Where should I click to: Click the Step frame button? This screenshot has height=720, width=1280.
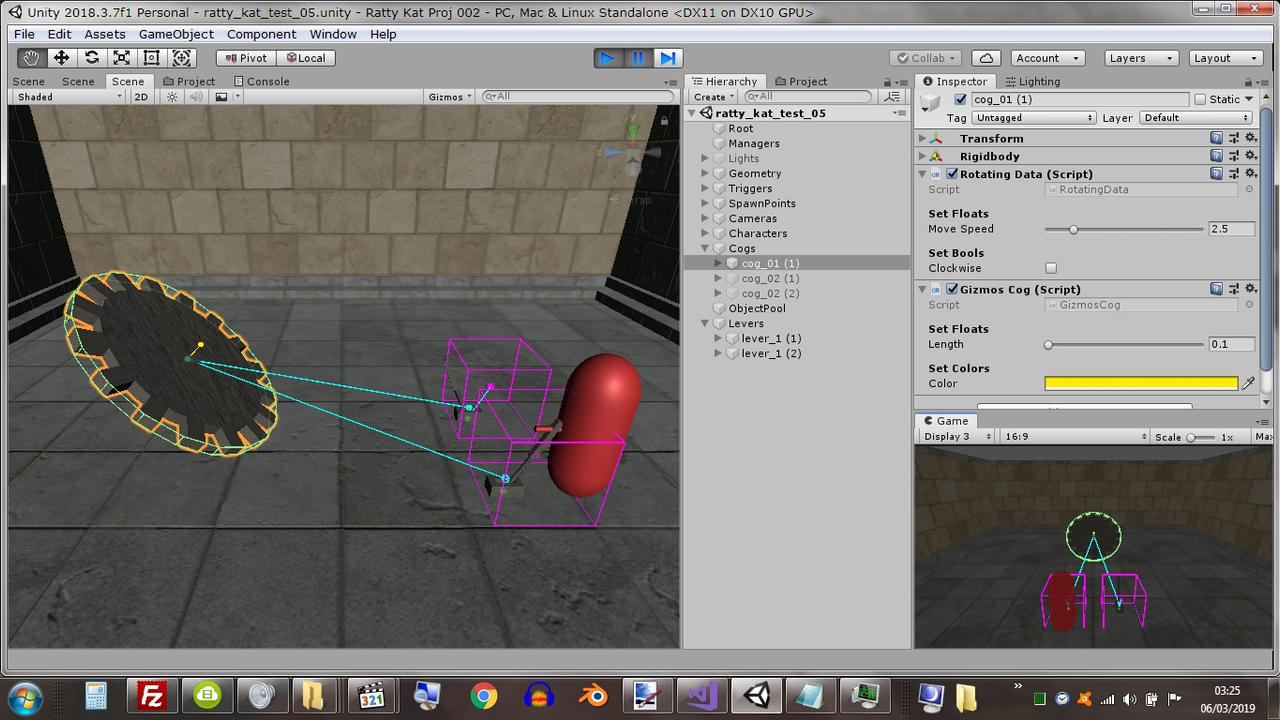click(x=668, y=58)
